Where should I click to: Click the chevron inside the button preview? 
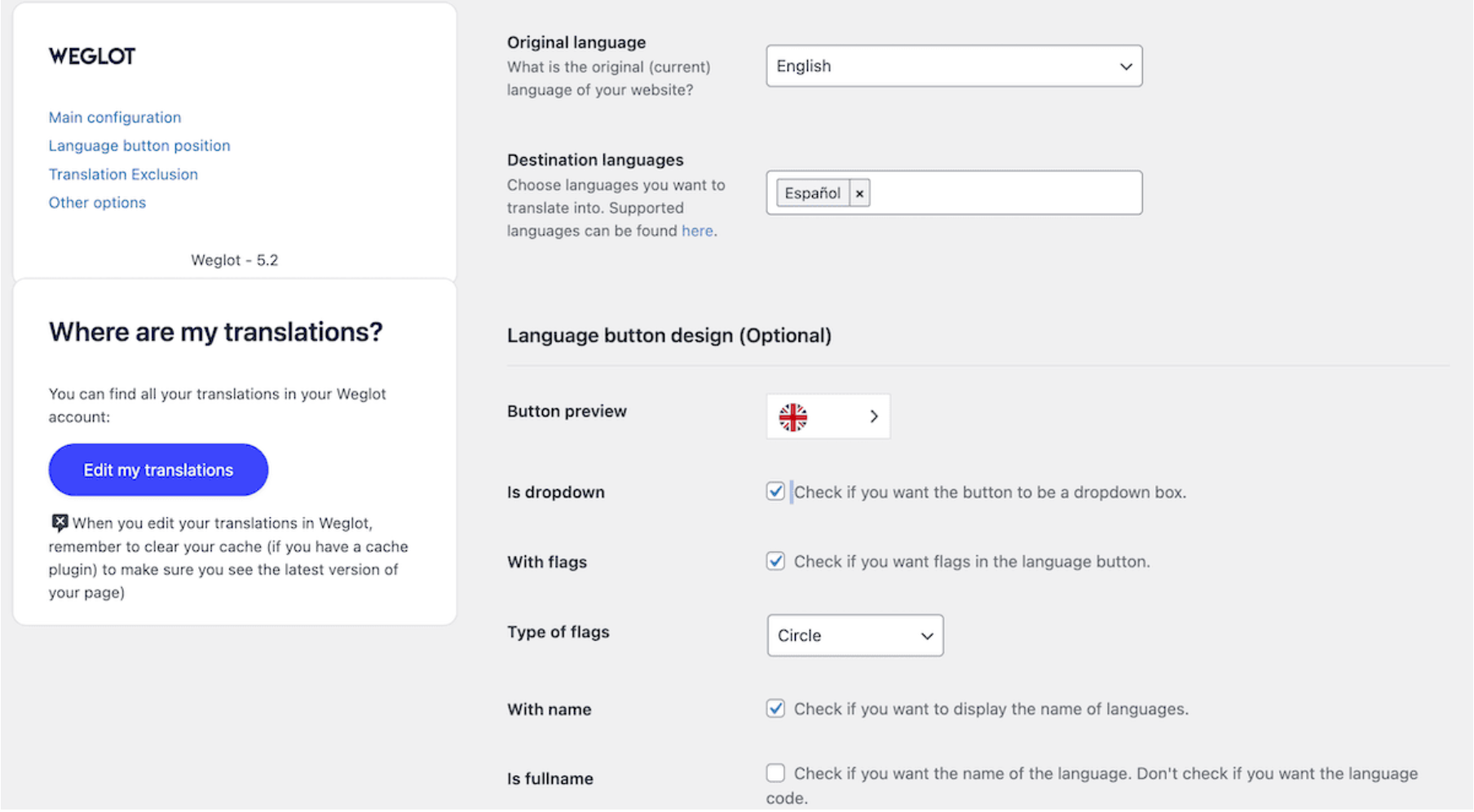874,416
